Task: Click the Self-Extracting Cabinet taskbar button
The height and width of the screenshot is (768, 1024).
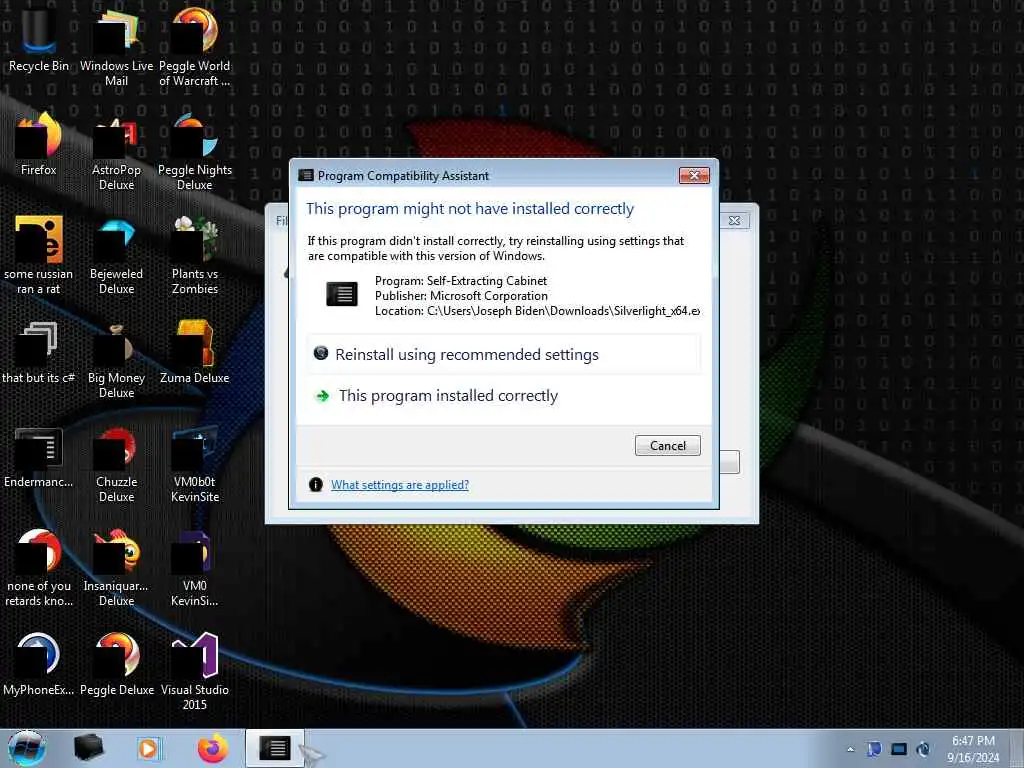Action: pyautogui.click(x=275, y=748)
